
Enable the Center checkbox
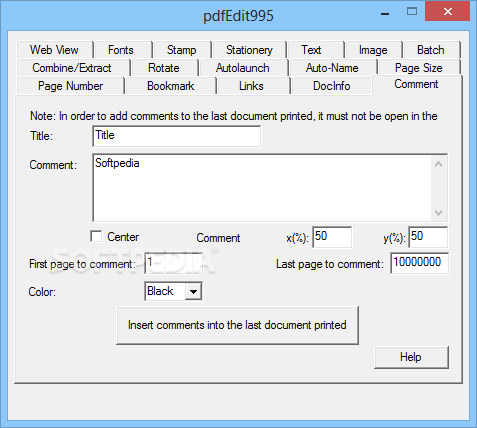96,237
